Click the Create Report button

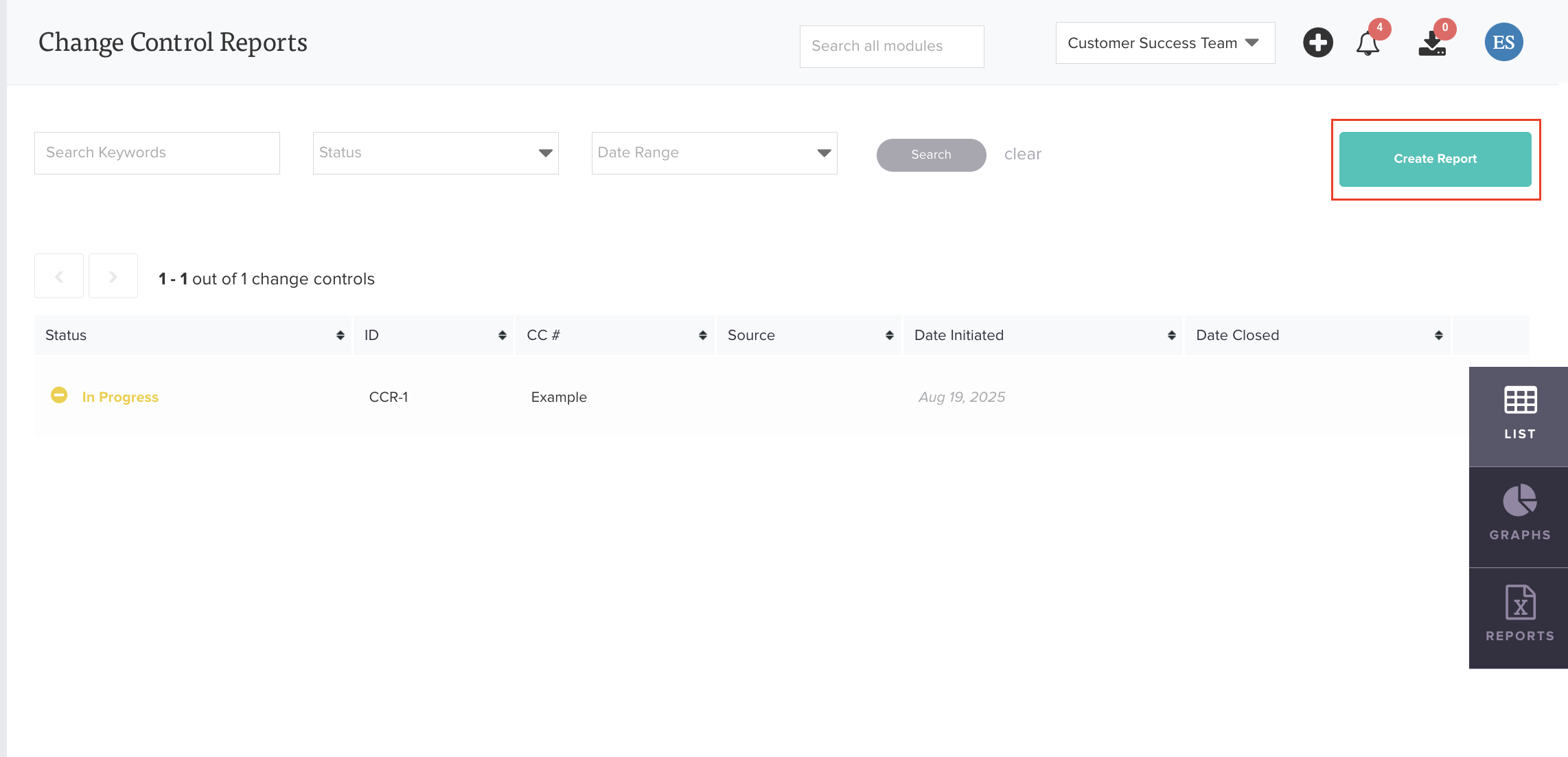(1435, 159)
